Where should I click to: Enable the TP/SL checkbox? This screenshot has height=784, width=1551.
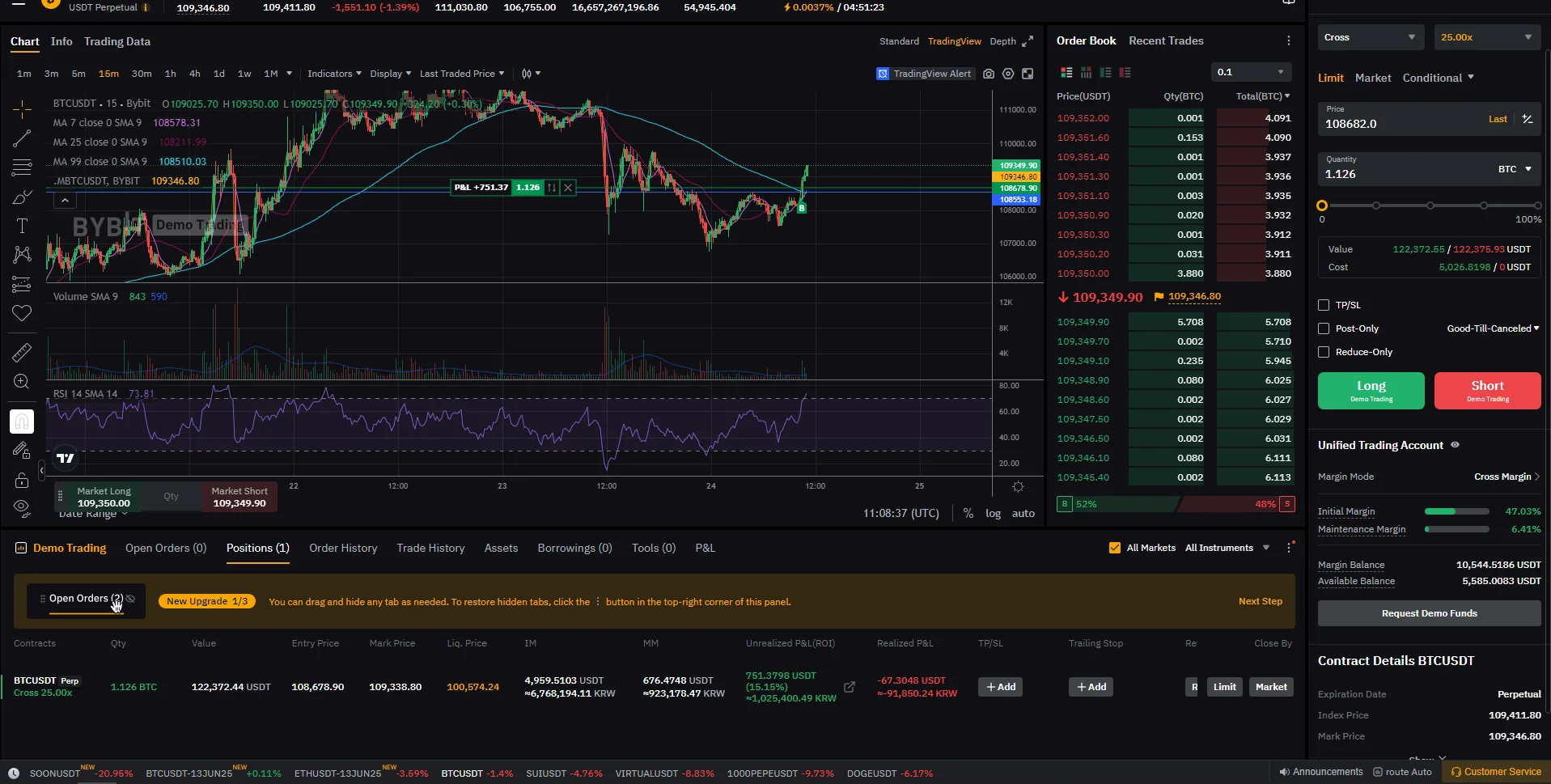click(x=1324, y=305)
